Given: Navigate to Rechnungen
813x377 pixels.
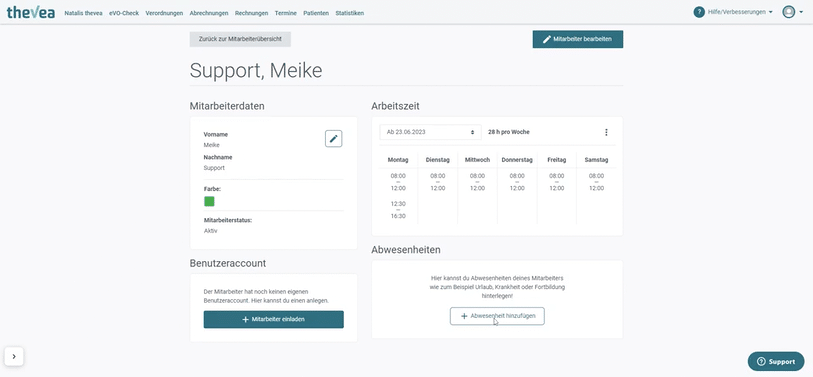Looking at the screenshot, I should pos(251,13).
